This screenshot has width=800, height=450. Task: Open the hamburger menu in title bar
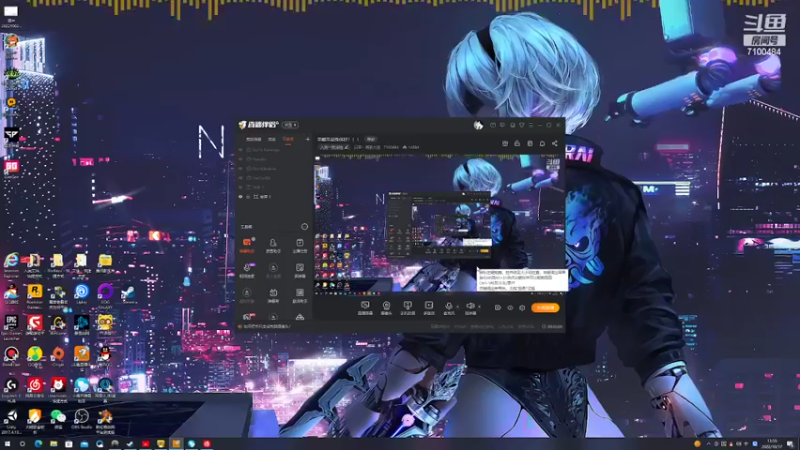(x=531, y=125)
